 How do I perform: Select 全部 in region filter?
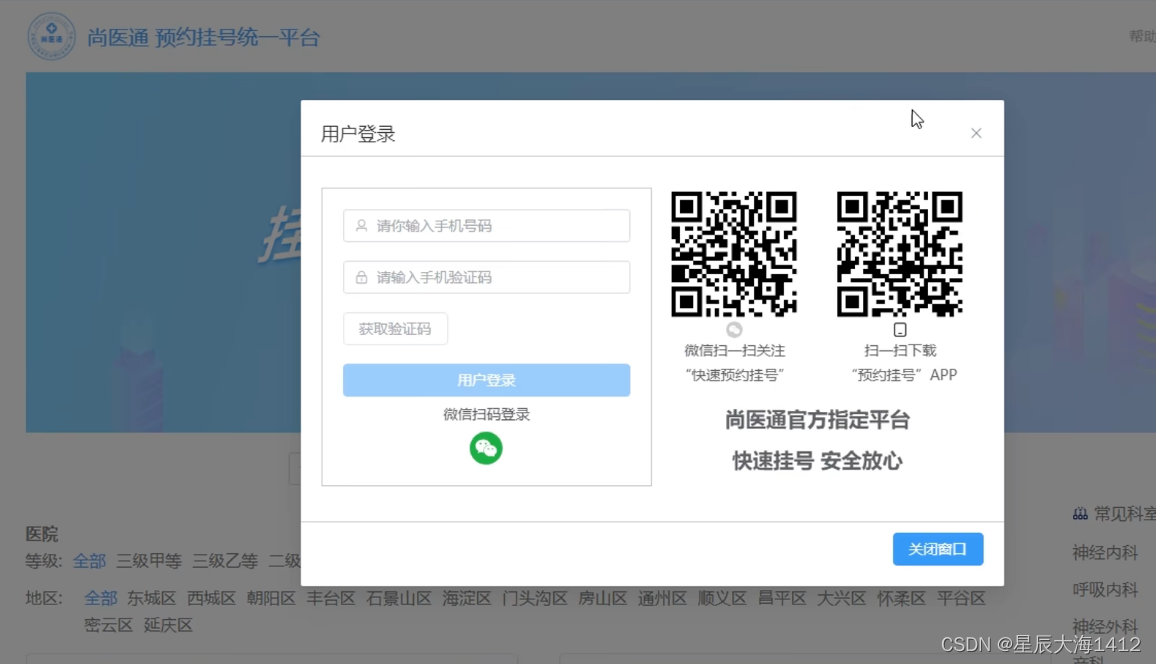coord(100,598)
